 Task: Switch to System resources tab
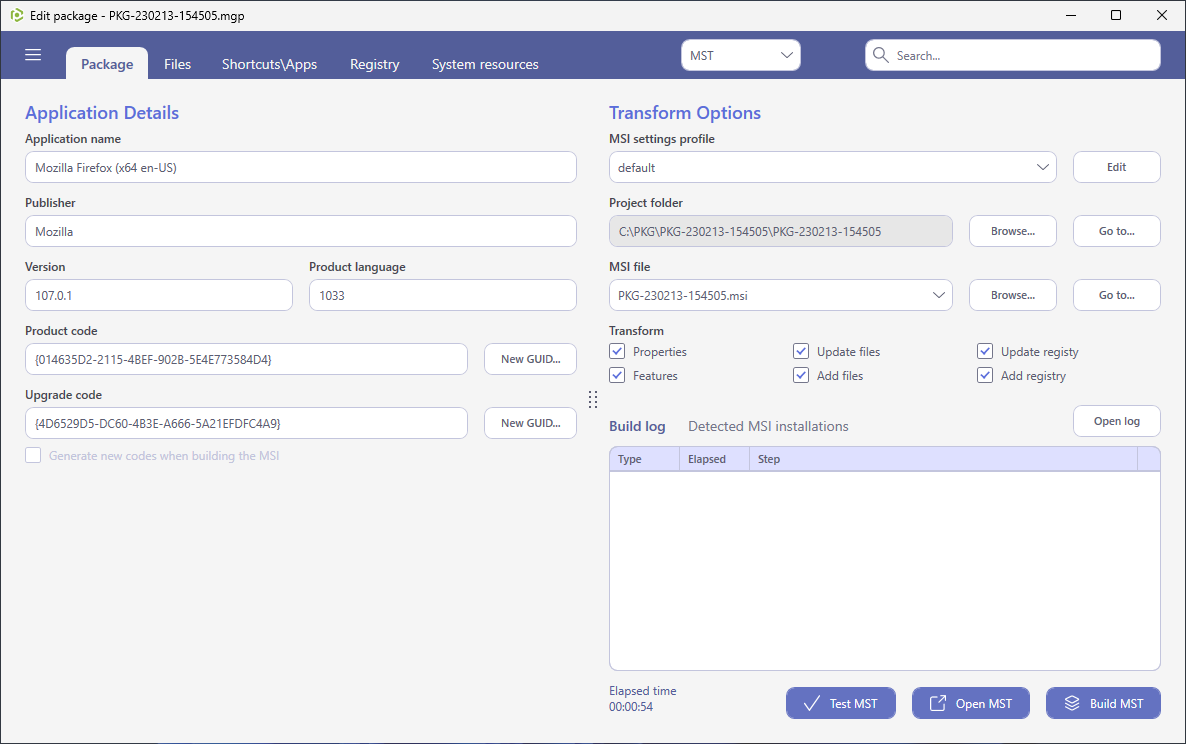tap(485, 64)
